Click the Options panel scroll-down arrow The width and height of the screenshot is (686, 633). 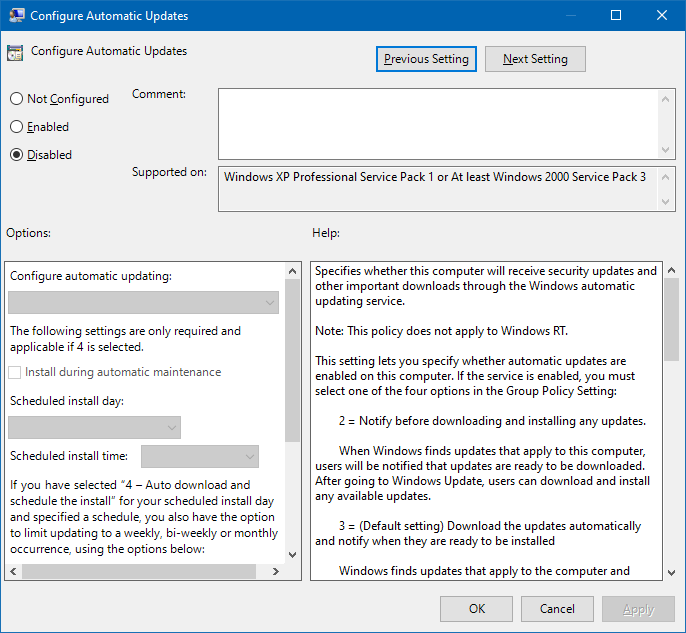pyautogui.click(x=292, y=554)
